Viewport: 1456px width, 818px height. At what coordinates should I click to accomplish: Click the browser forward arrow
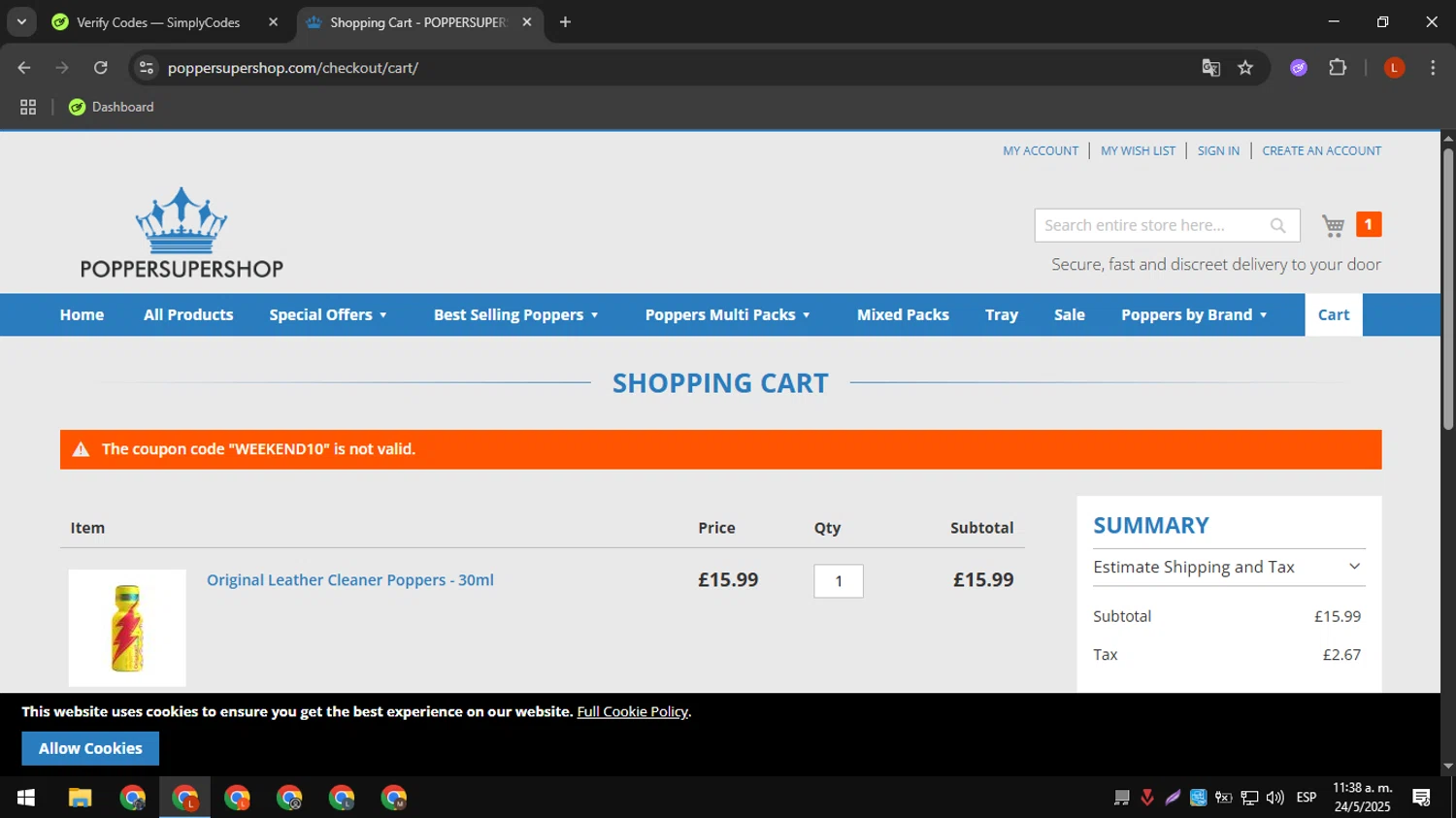(x=62, y=68)
